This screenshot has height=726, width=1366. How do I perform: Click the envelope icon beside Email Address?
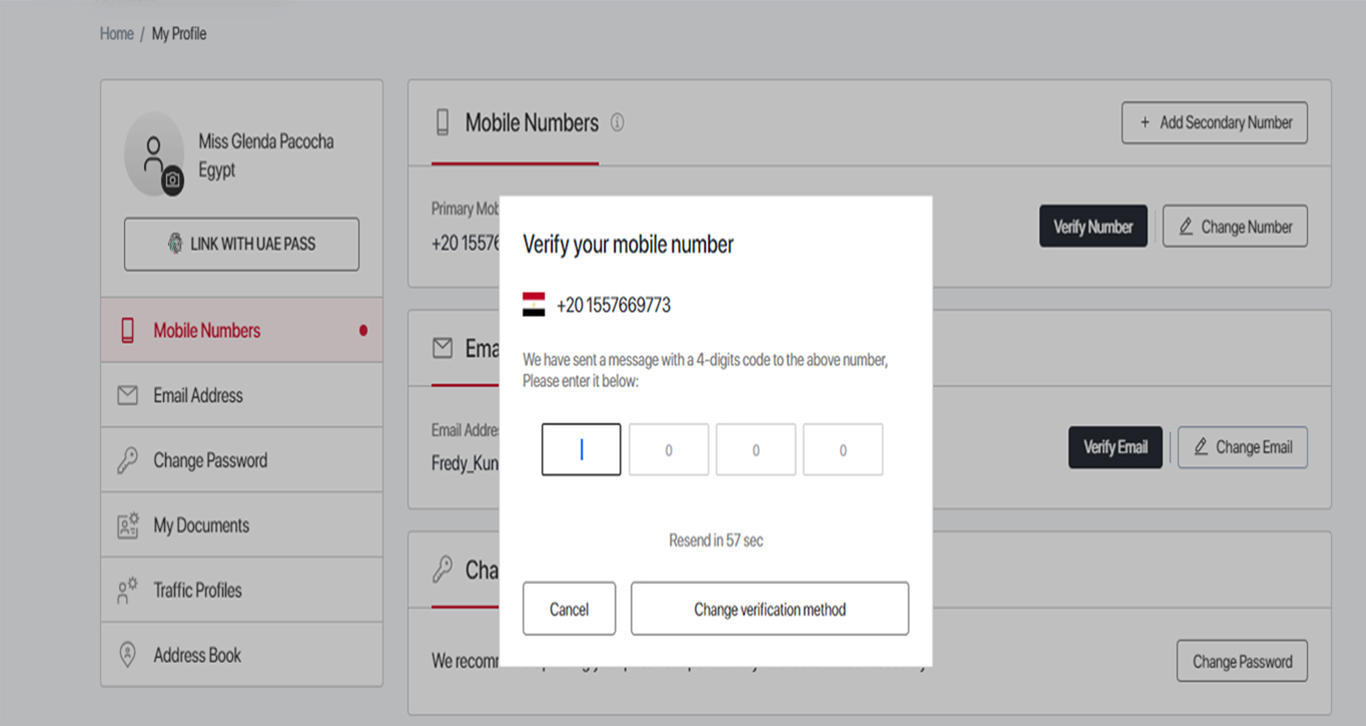tap(128, 395)
